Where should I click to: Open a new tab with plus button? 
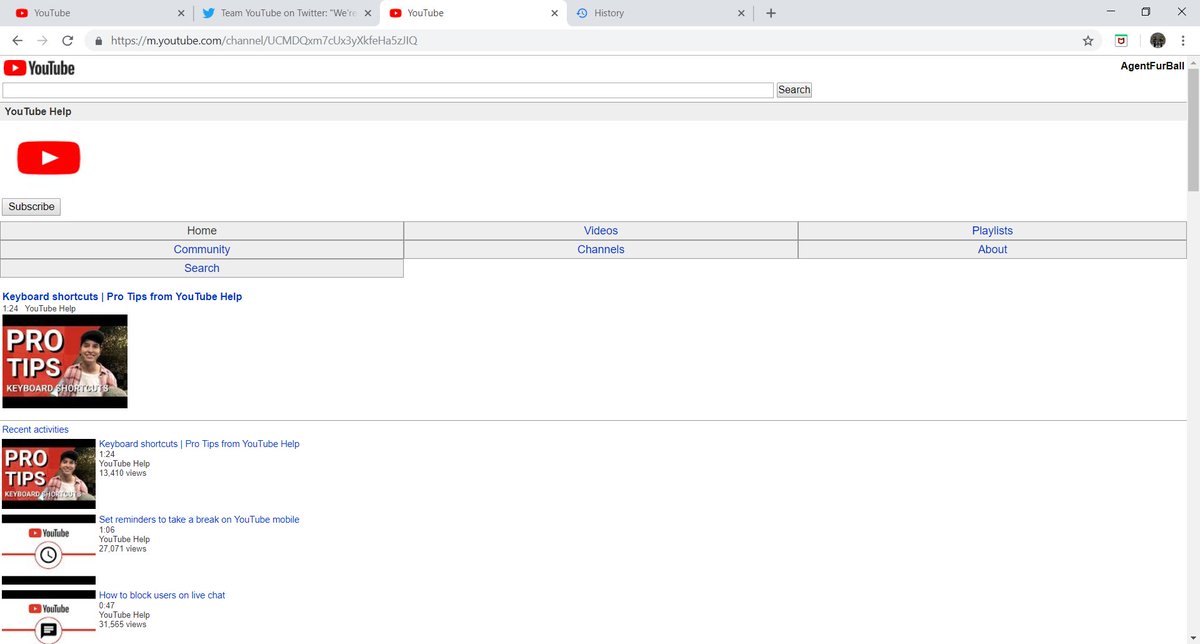tap(770, 13)
